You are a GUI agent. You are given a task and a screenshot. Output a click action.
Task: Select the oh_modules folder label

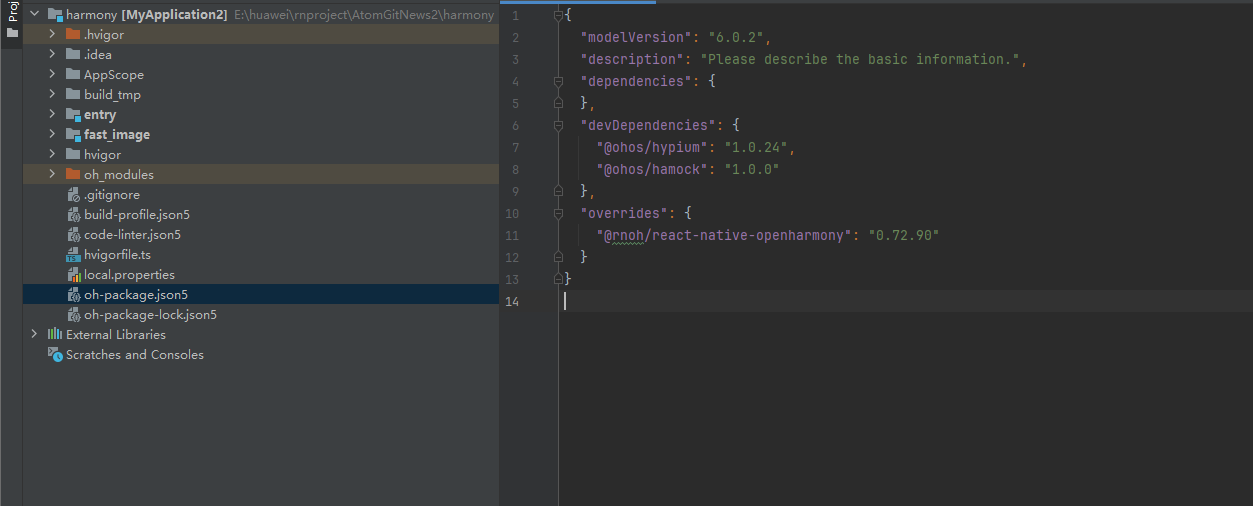click(x=119, y=175)
